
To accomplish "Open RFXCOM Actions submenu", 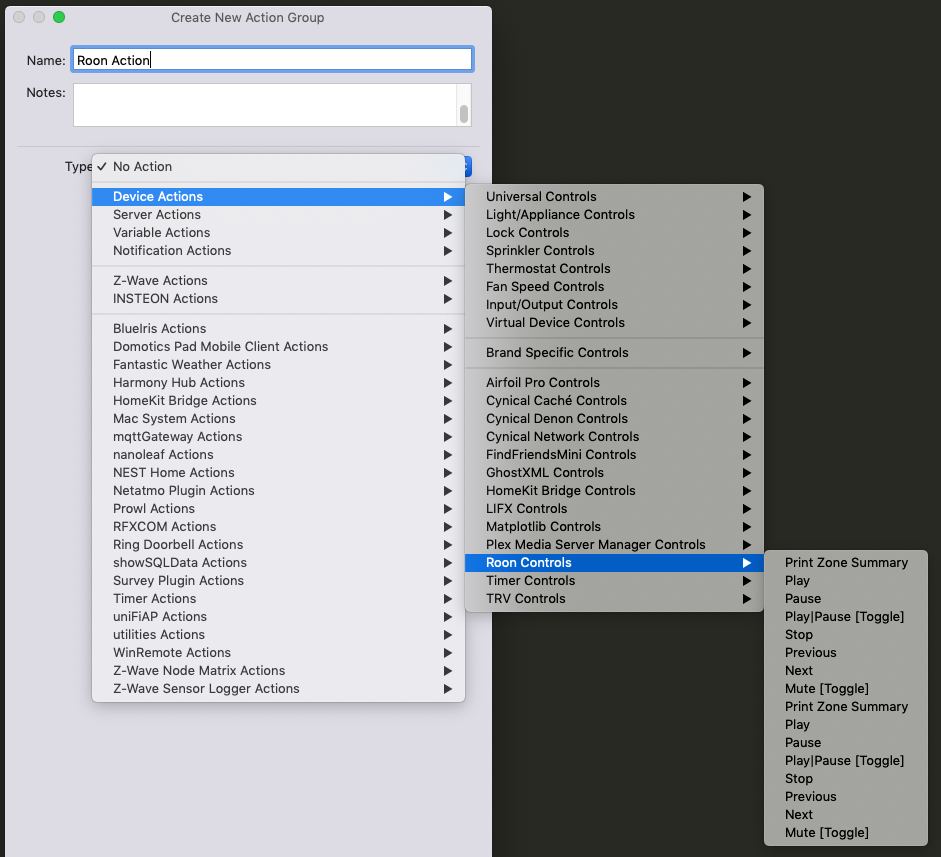I will (x=278, y=527).
